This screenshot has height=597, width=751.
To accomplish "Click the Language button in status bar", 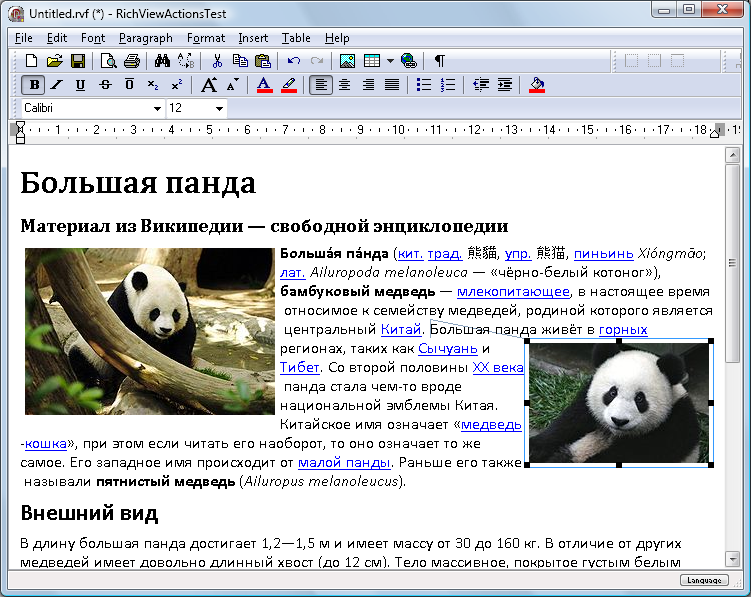I will (x=704, y=580).
